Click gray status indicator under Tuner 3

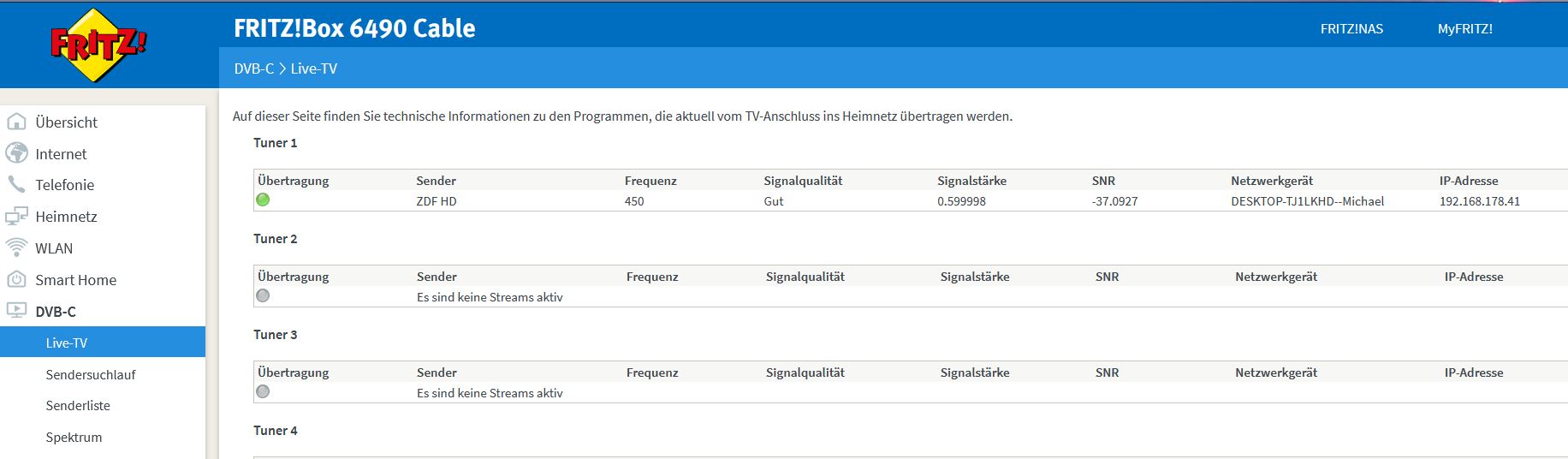pos(263,391)
